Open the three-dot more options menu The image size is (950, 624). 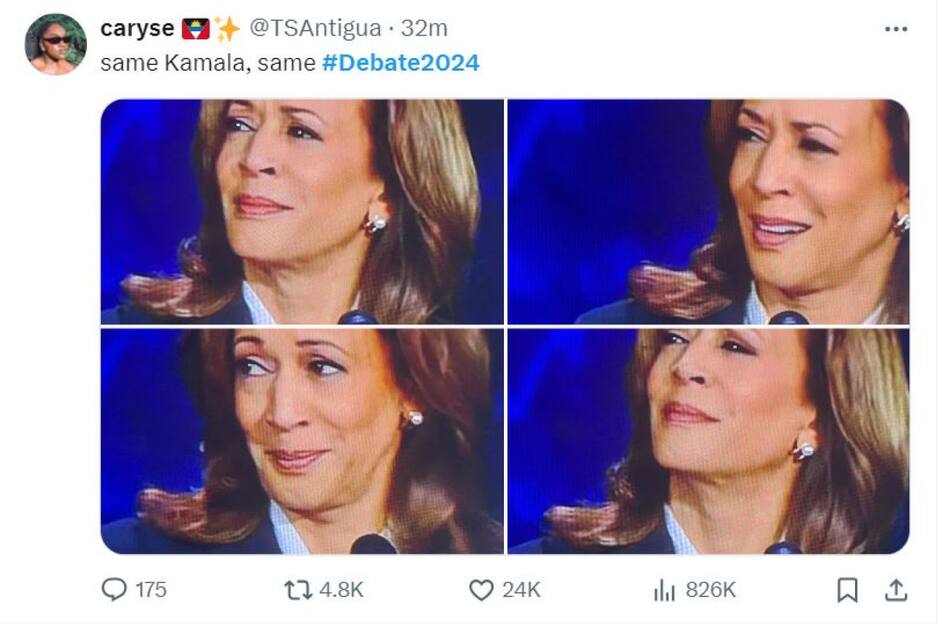pos(896,29)
